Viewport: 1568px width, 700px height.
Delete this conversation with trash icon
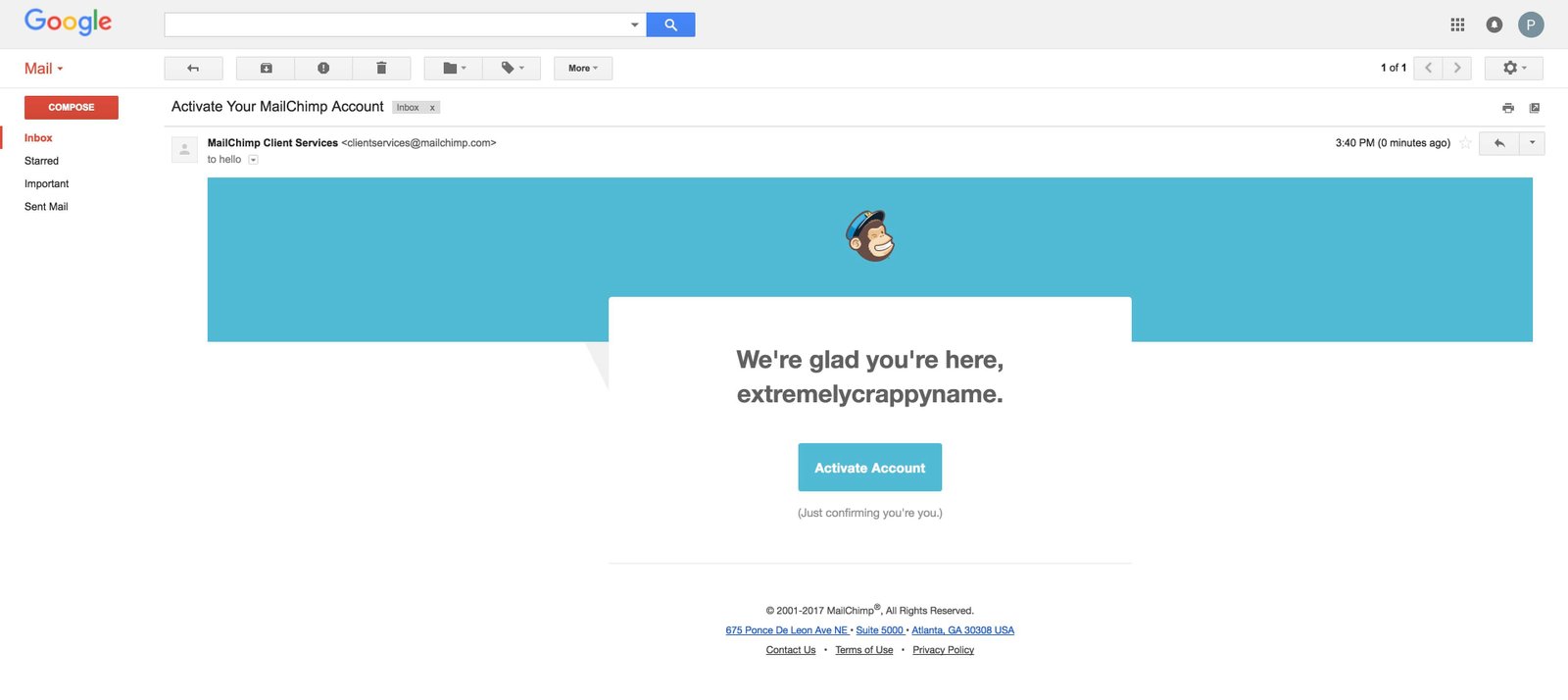pyautogui.click(x=381, y=68)
